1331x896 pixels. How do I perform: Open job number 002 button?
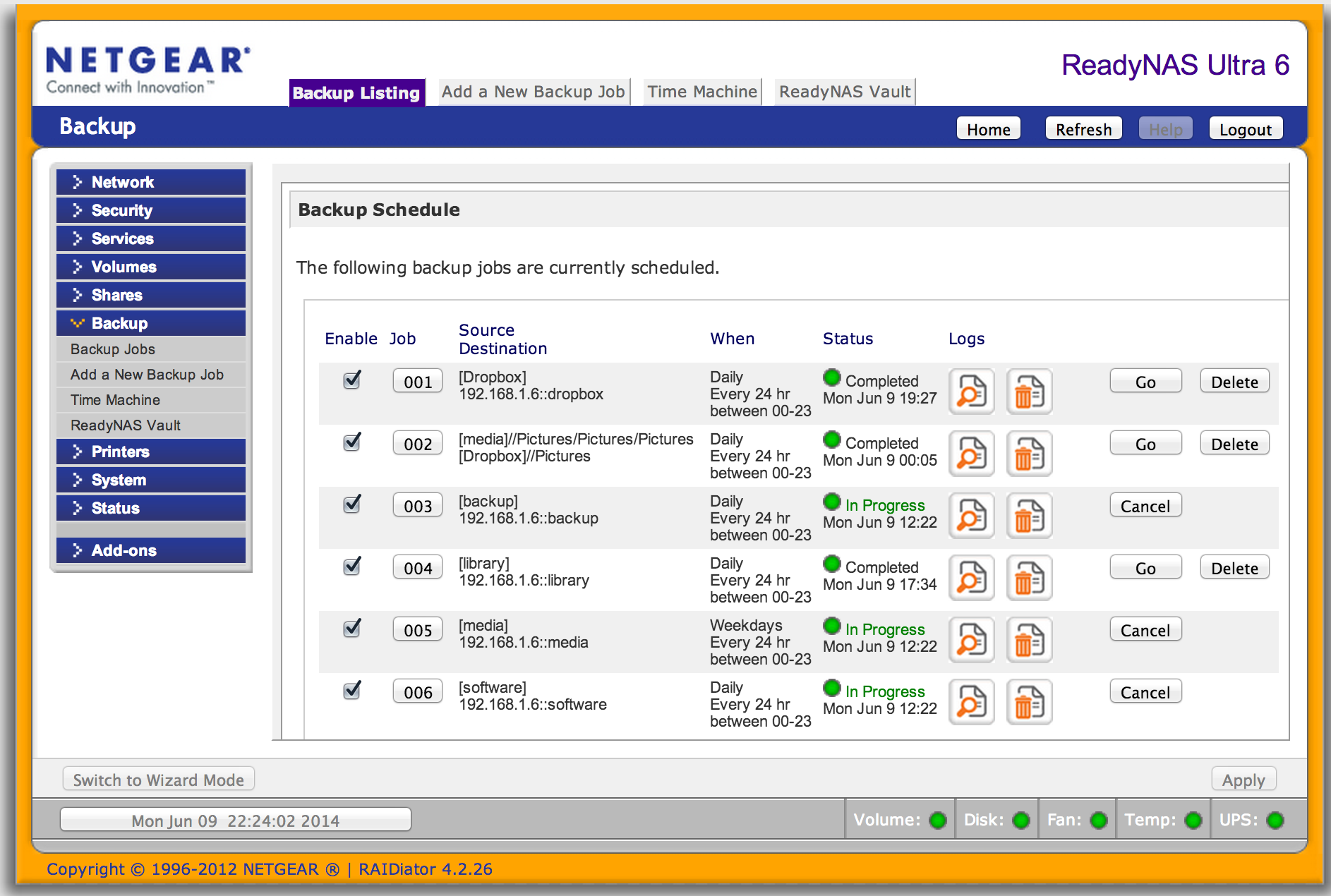point(418,444)
